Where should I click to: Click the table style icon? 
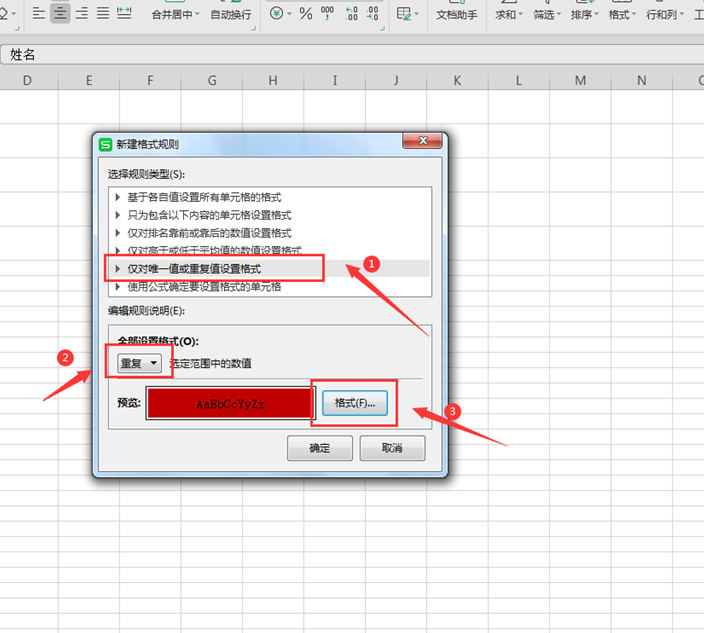pyautogui.click(x=404, y=14)
